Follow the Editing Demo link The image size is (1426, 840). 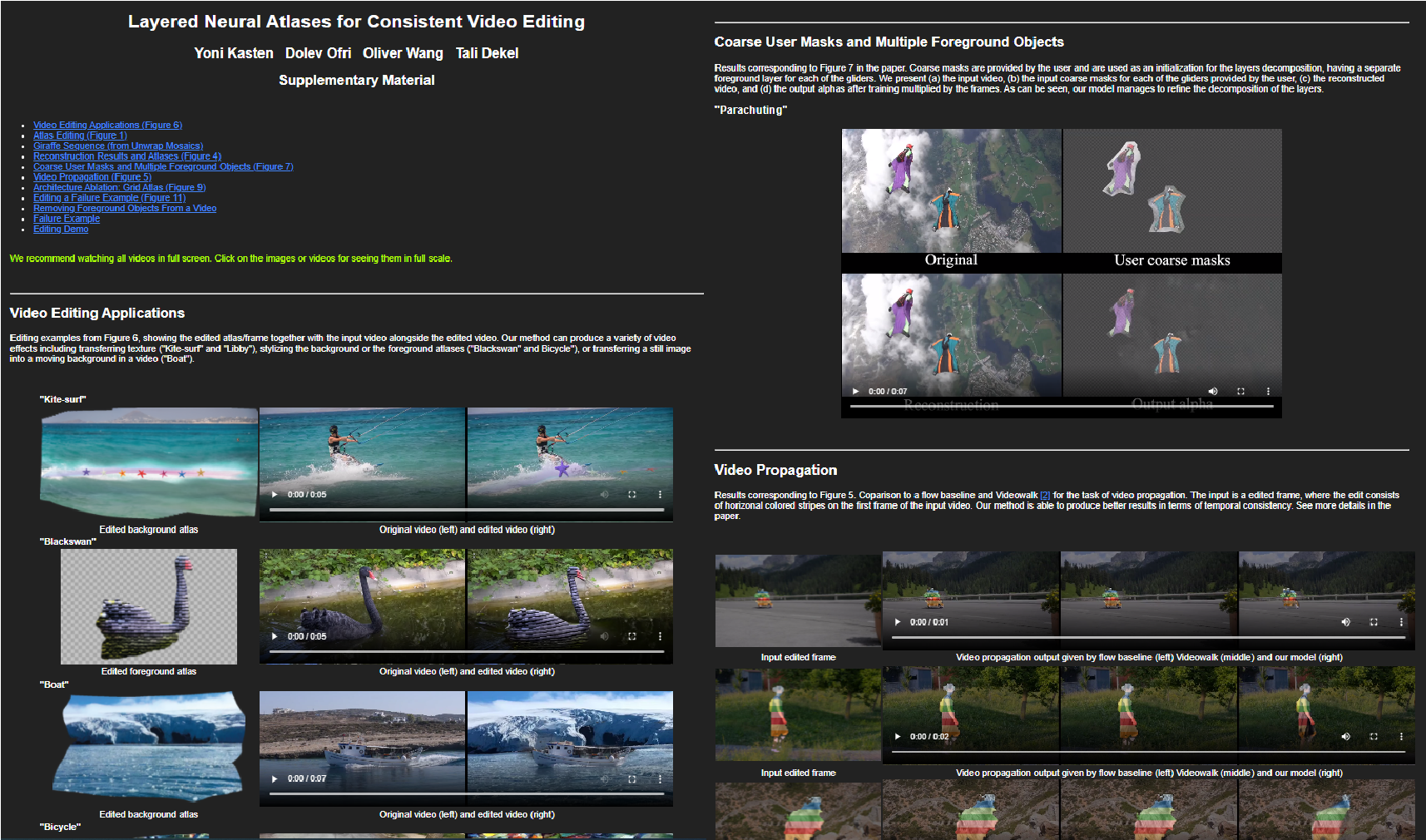click(x=60, y=229)
